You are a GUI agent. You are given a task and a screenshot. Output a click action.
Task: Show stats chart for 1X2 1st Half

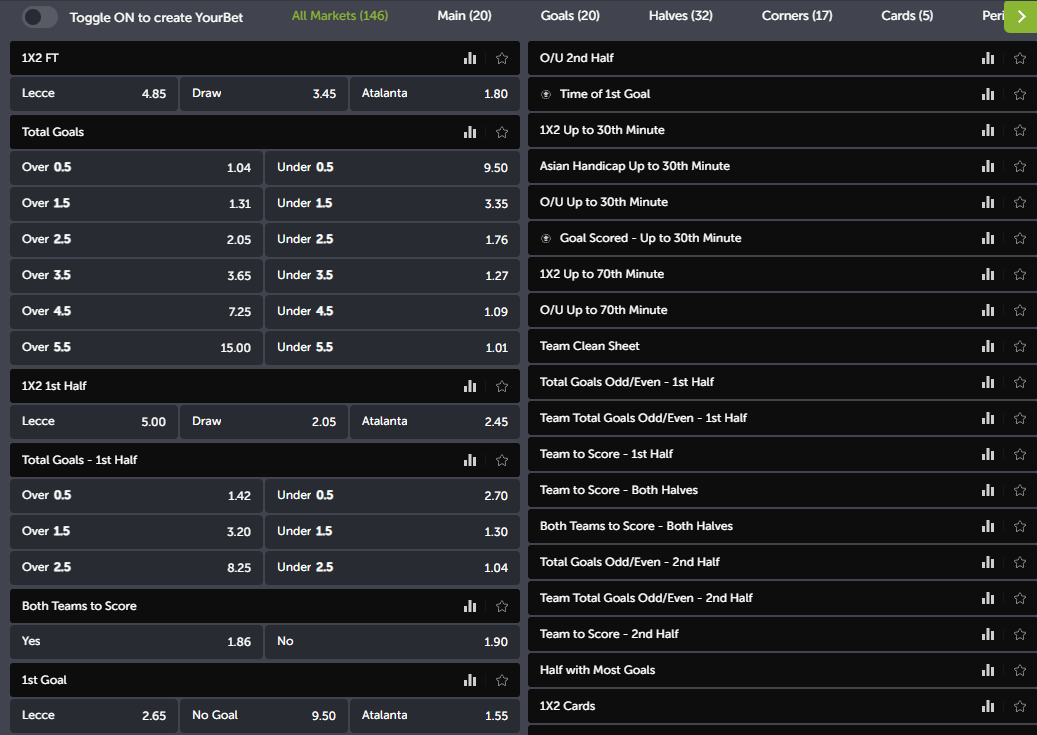(x=470, y=386)
